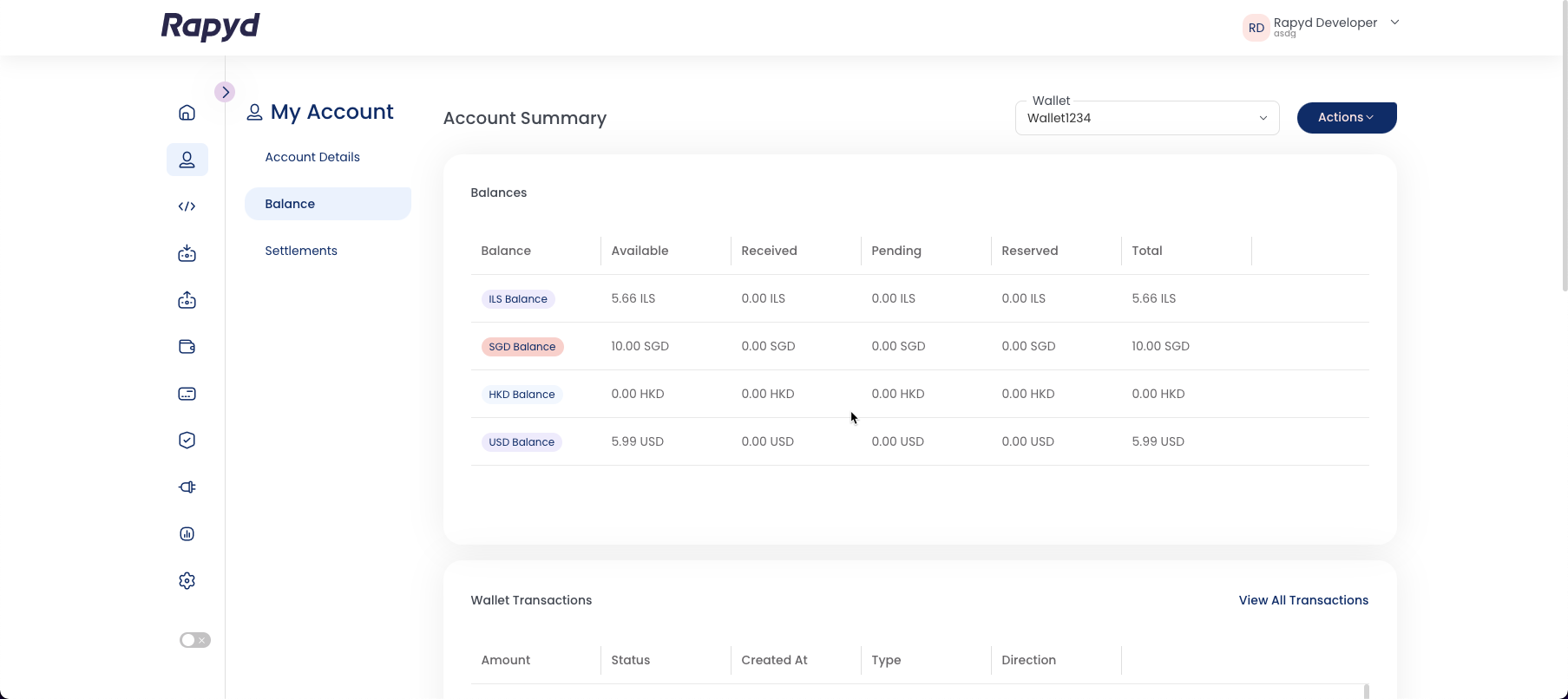Image resolution: width=1568 pixels, height=699 pixels.
Task: Click the Wallet Transactions heading
Action: point(531,600)
